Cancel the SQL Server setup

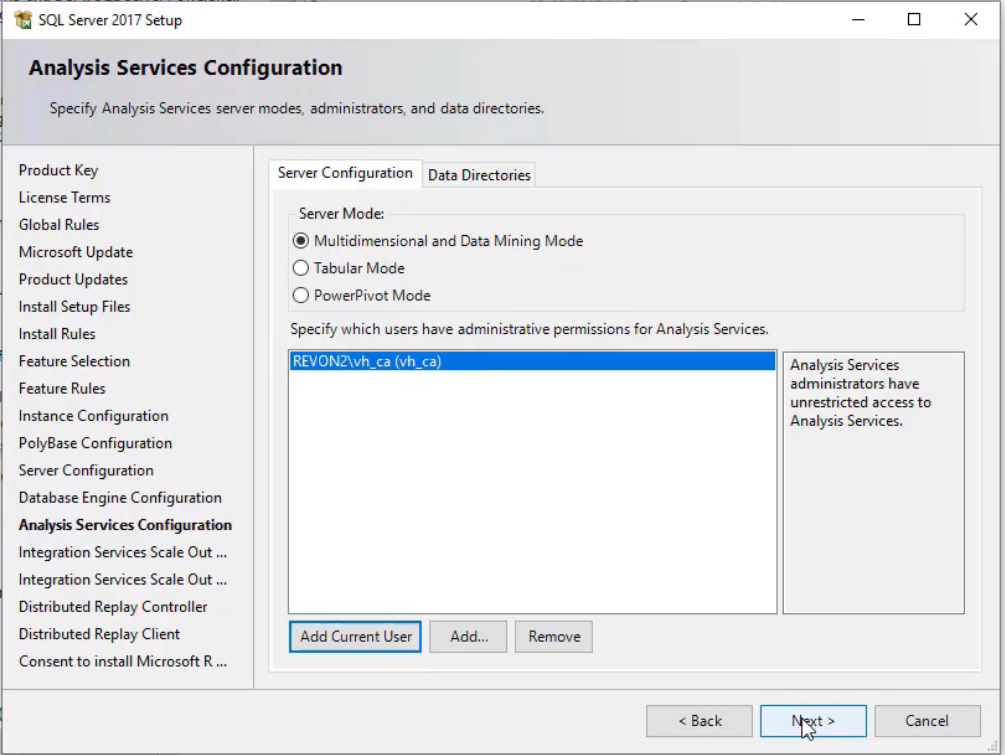coord(927,721)
